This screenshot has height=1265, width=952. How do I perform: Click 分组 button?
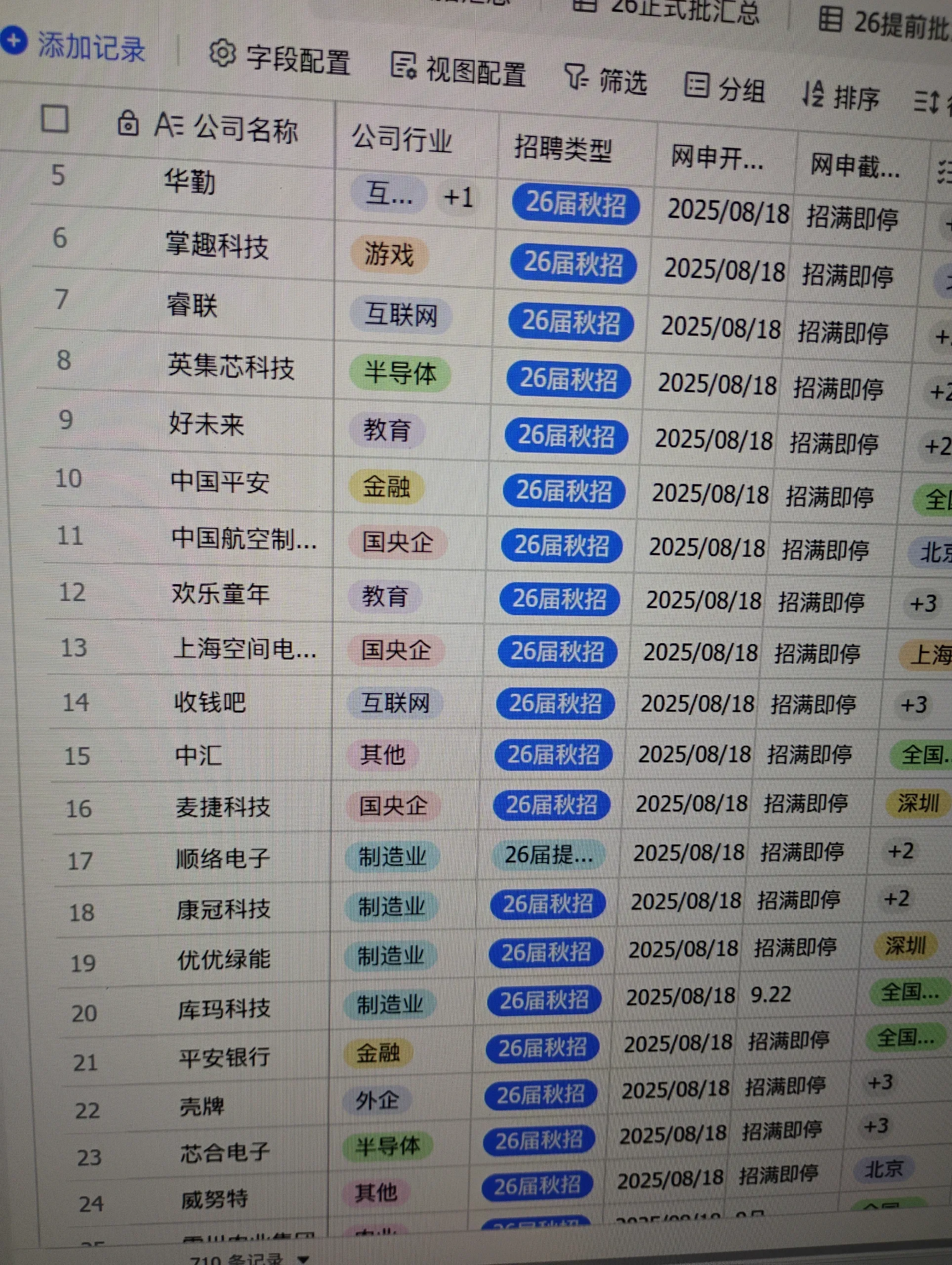click(725, 88)
